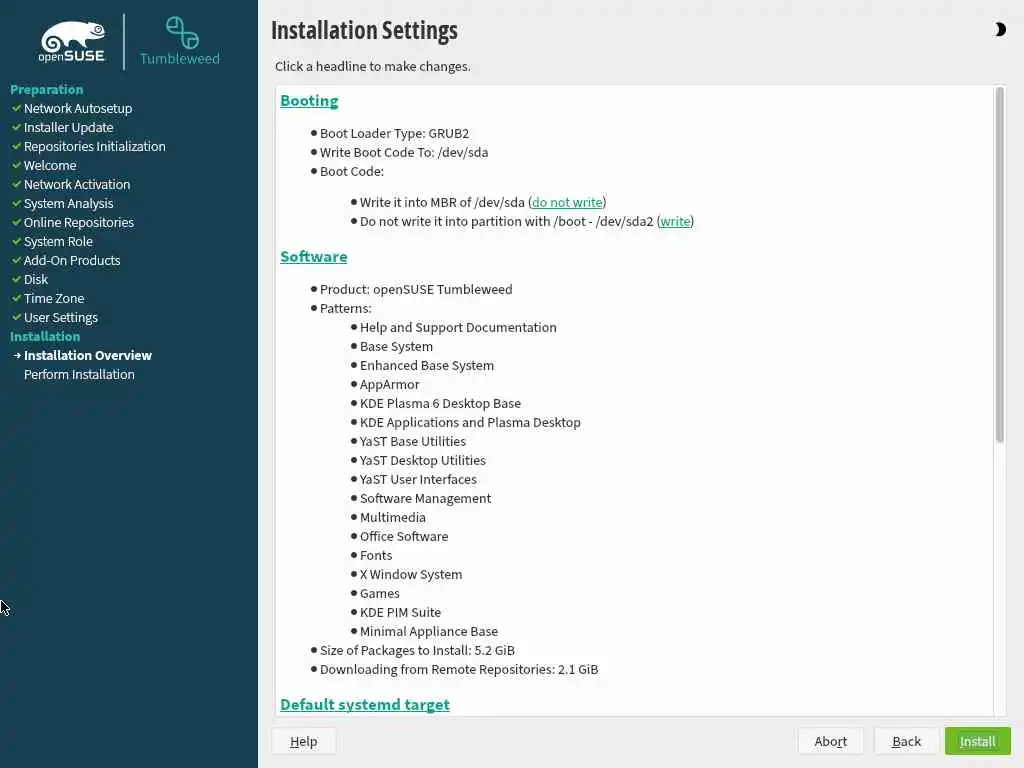Open the Software settings headline
Image resolution: width=1024 pixels, height=768 pixels.
[x=313, y=257]
